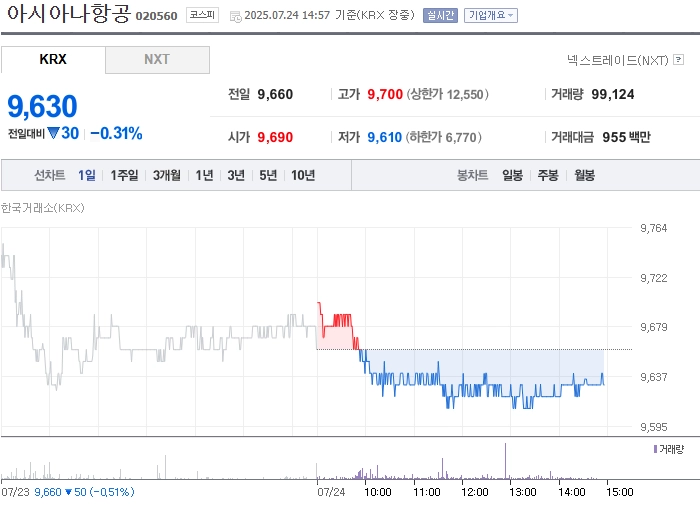Click the 한국거래소(KRX) chart label
The height and width of the screenshot is (505, 700).
[42, 208]
